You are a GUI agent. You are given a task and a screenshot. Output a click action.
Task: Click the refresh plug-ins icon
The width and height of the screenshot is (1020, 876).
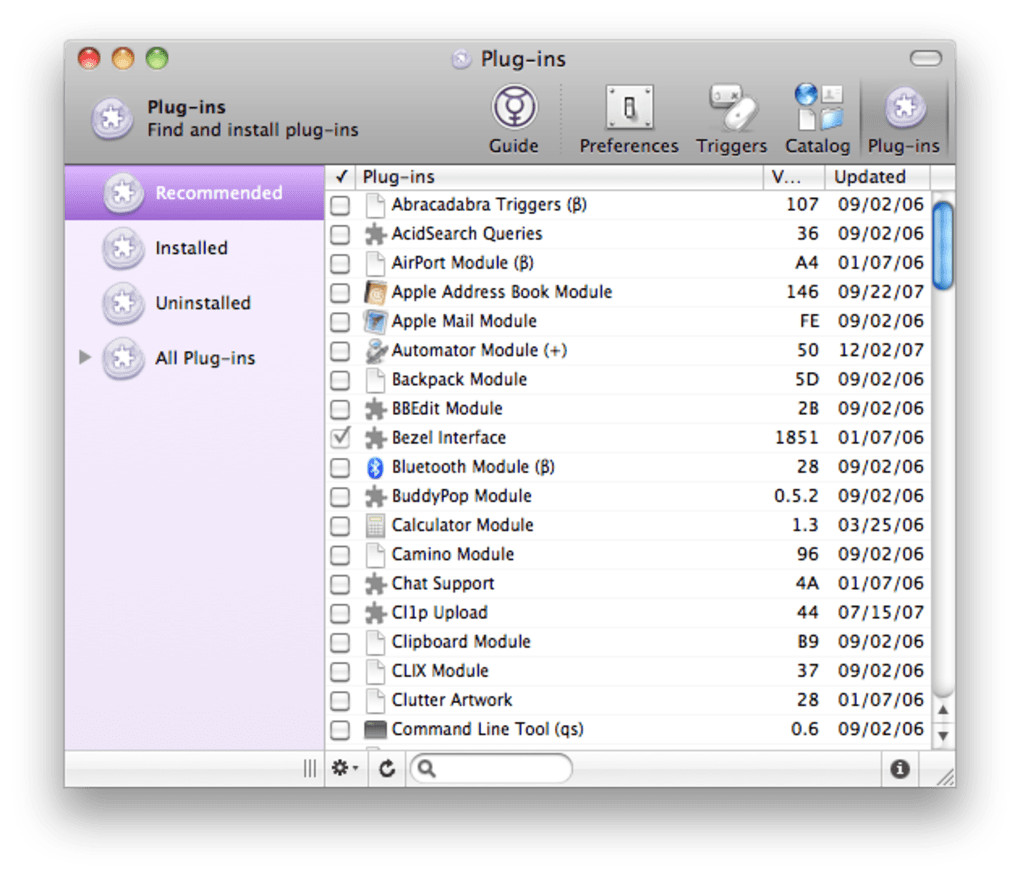[x=387, y=769]
